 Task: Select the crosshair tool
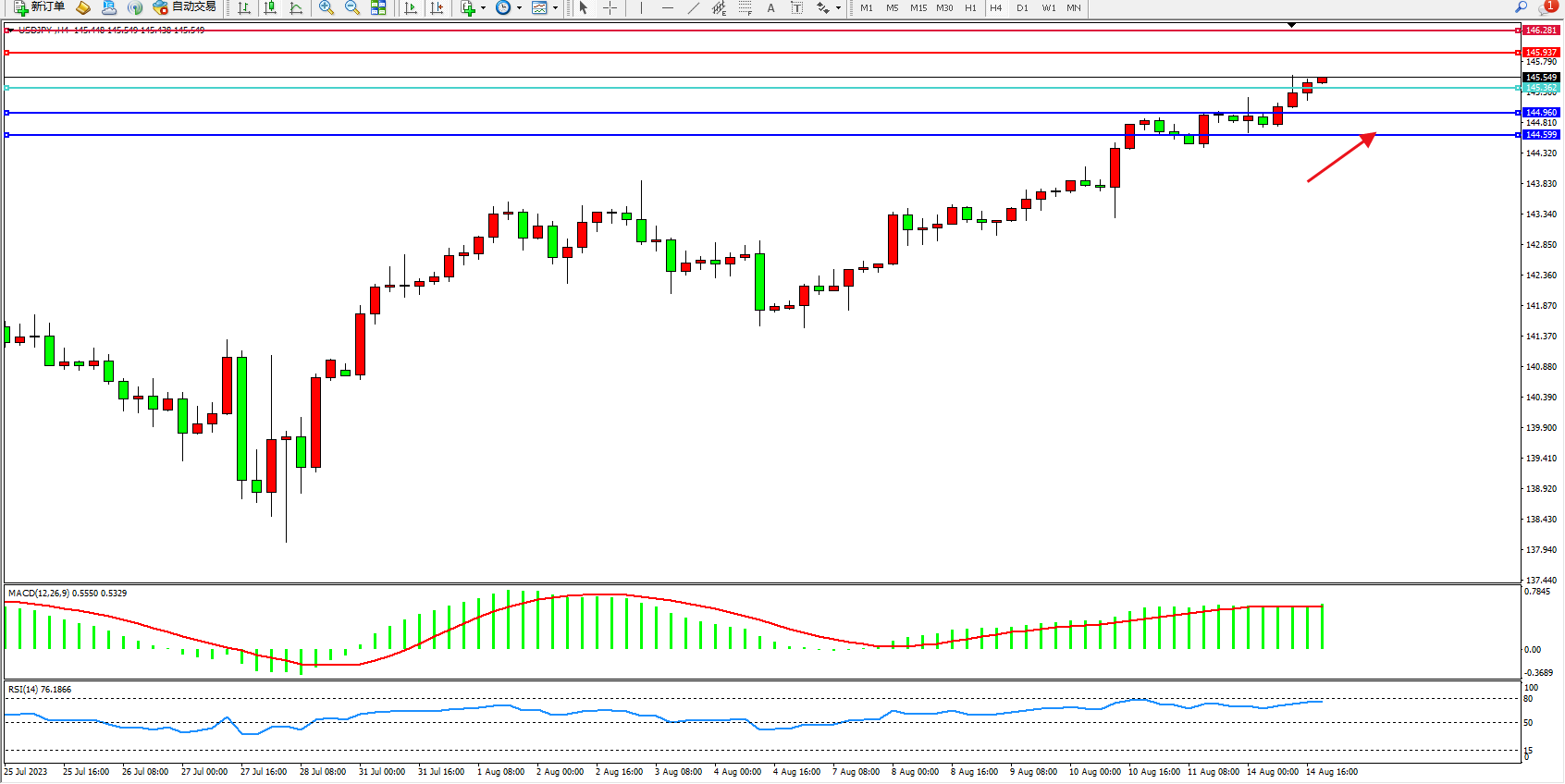pyautogui.click(x=610, y=7)
